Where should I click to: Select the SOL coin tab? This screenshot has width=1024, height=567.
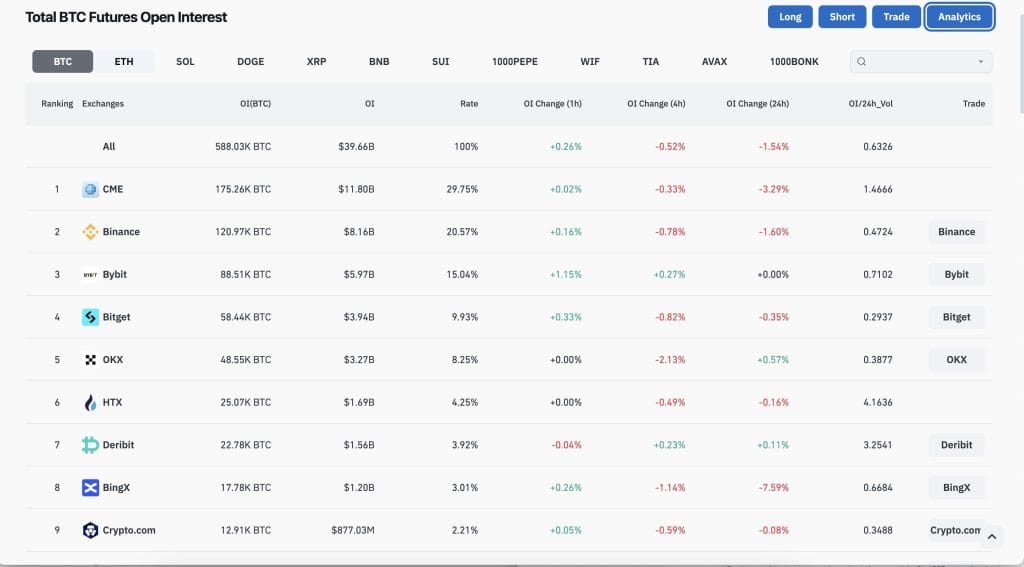pos(185,62)
